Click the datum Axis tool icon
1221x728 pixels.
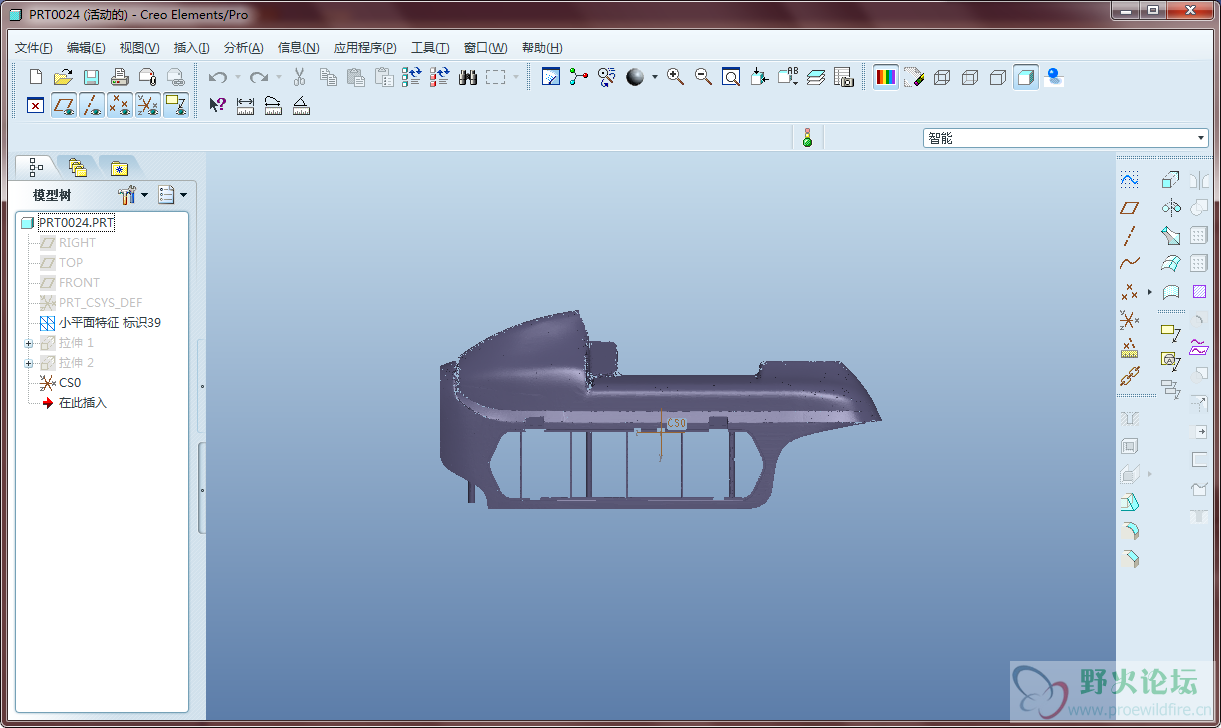(1129, 236)
